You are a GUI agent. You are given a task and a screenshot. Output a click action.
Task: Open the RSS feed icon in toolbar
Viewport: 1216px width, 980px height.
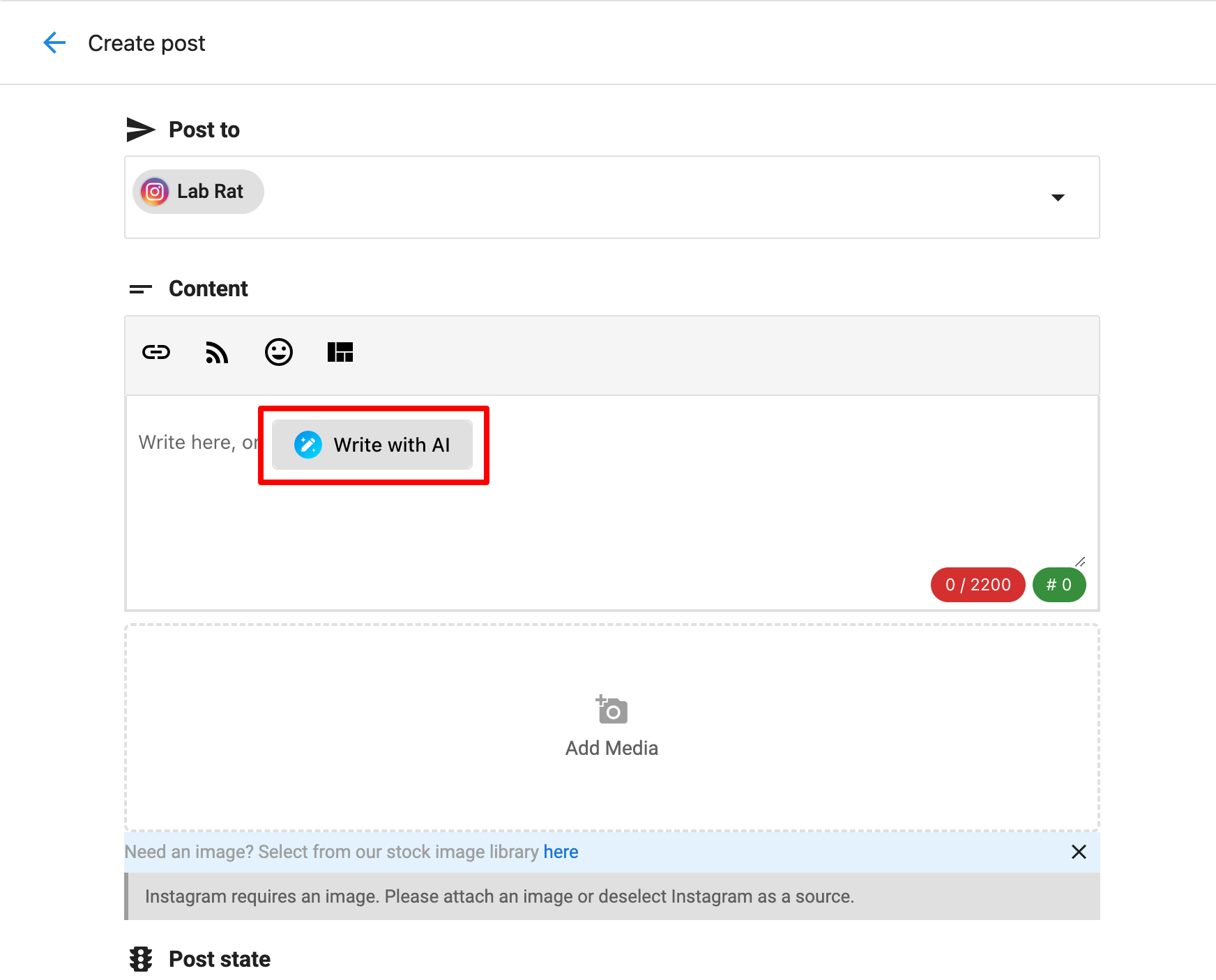(217, 353)
